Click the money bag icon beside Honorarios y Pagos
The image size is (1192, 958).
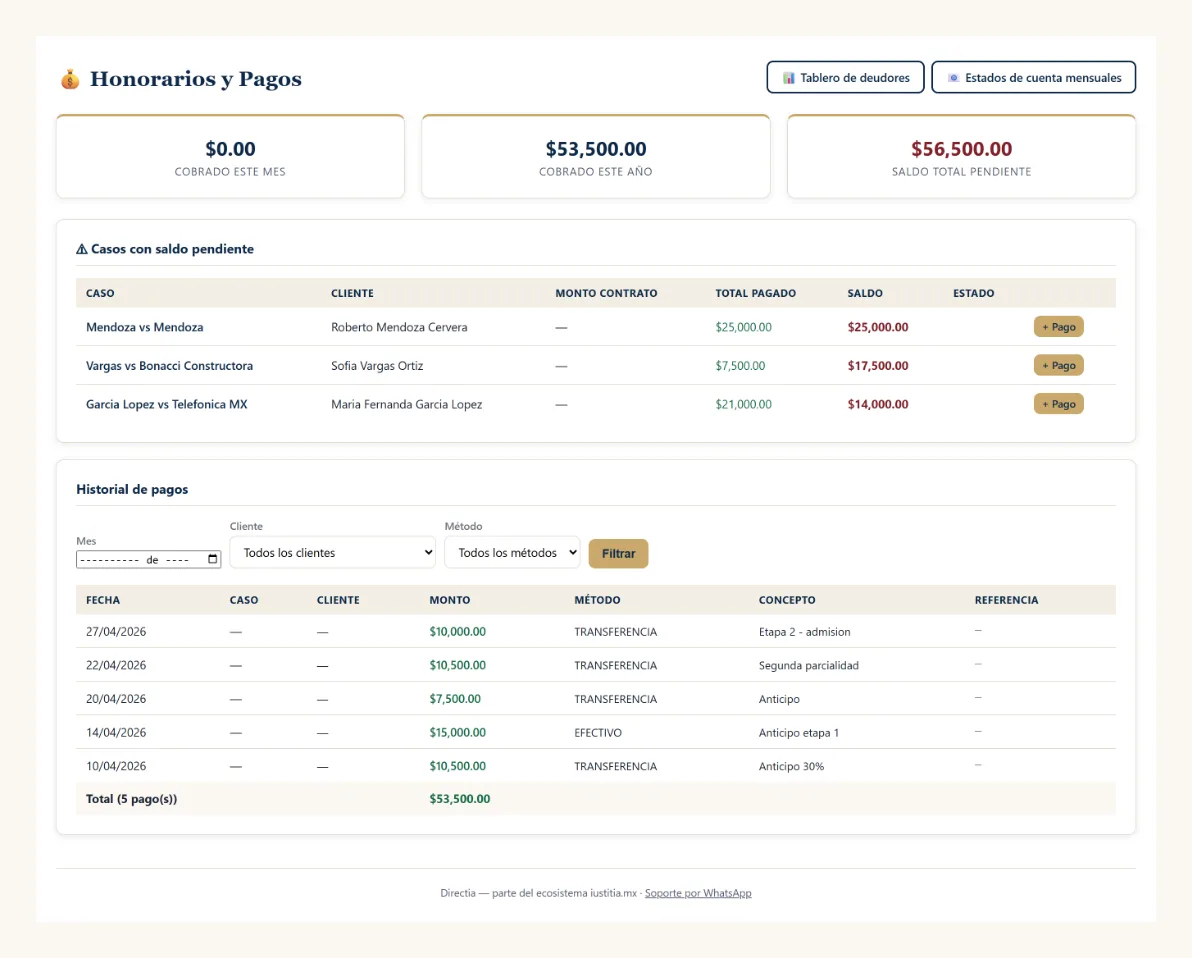[x=70, y=79]
